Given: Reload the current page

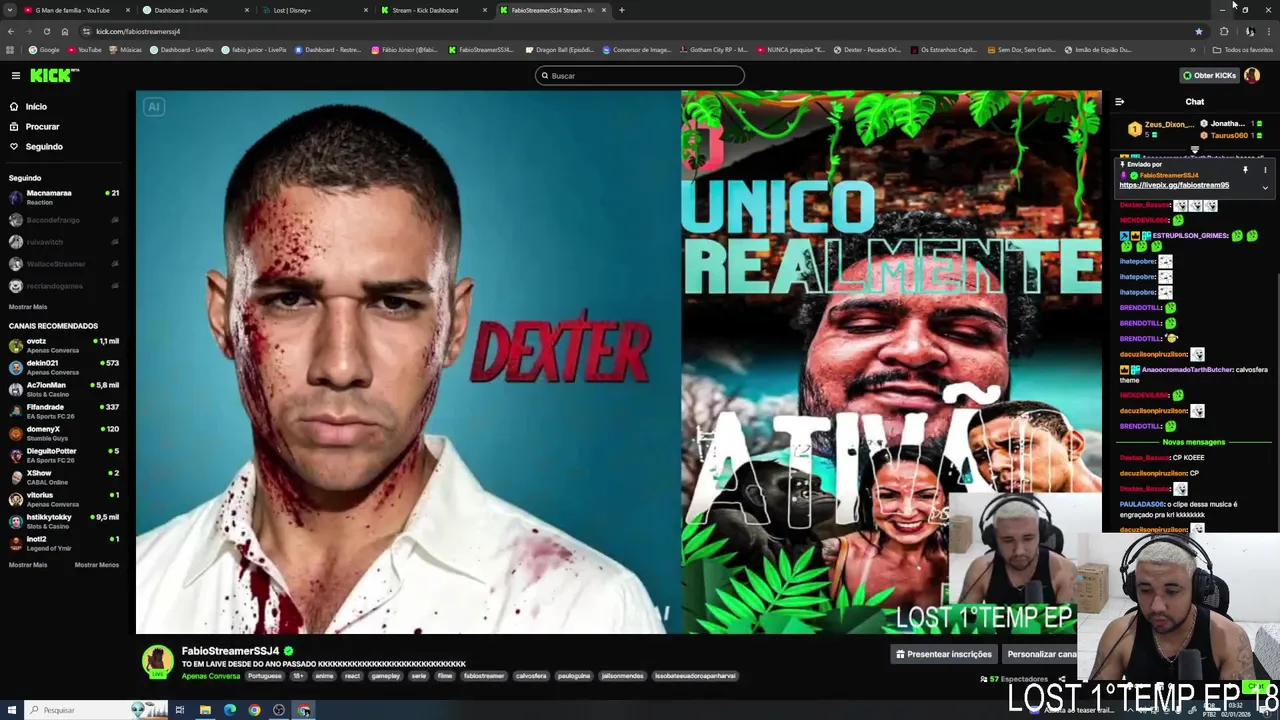Looking at the screenshot, I should click(x=46, y=31).
